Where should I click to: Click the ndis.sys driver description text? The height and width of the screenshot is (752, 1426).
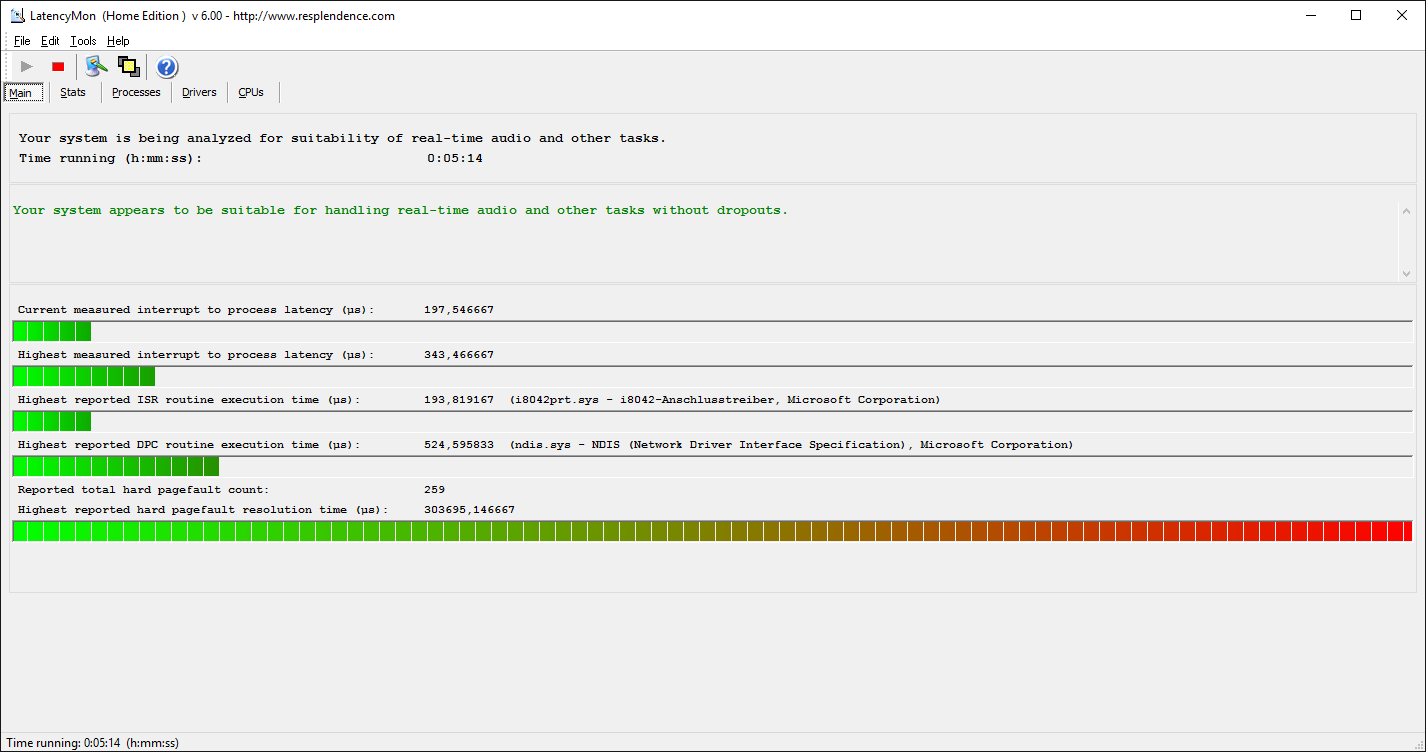point(791,445)
